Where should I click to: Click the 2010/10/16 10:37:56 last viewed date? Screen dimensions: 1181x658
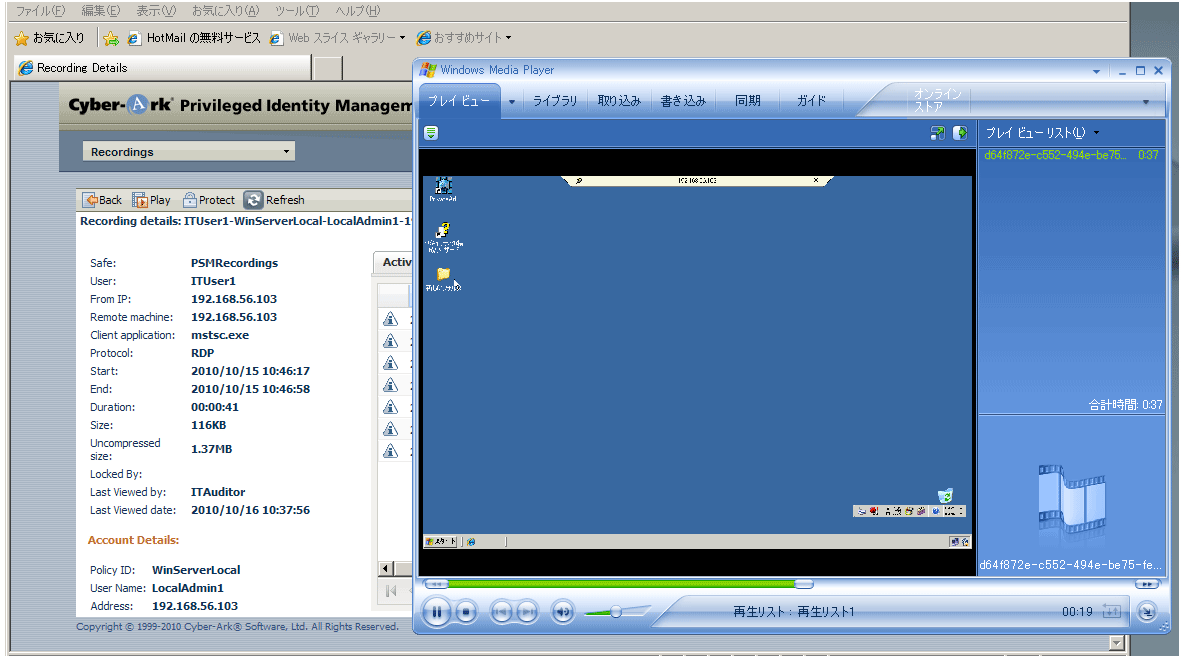[x=250, y=510]
